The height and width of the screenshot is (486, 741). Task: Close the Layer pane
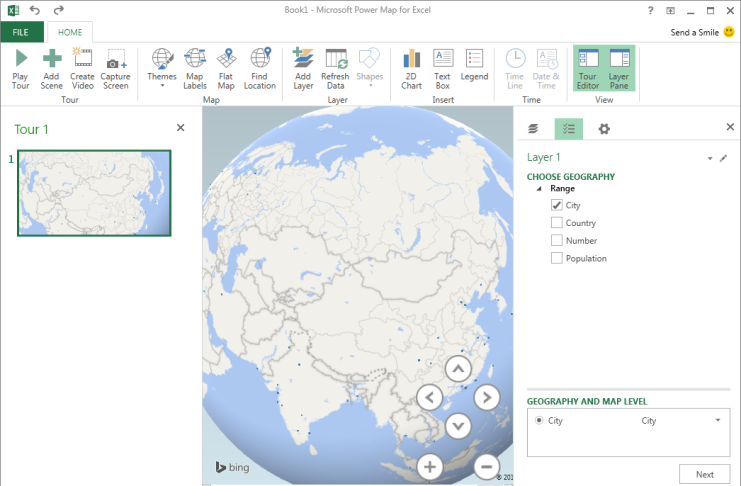click(x=730, y=127)
